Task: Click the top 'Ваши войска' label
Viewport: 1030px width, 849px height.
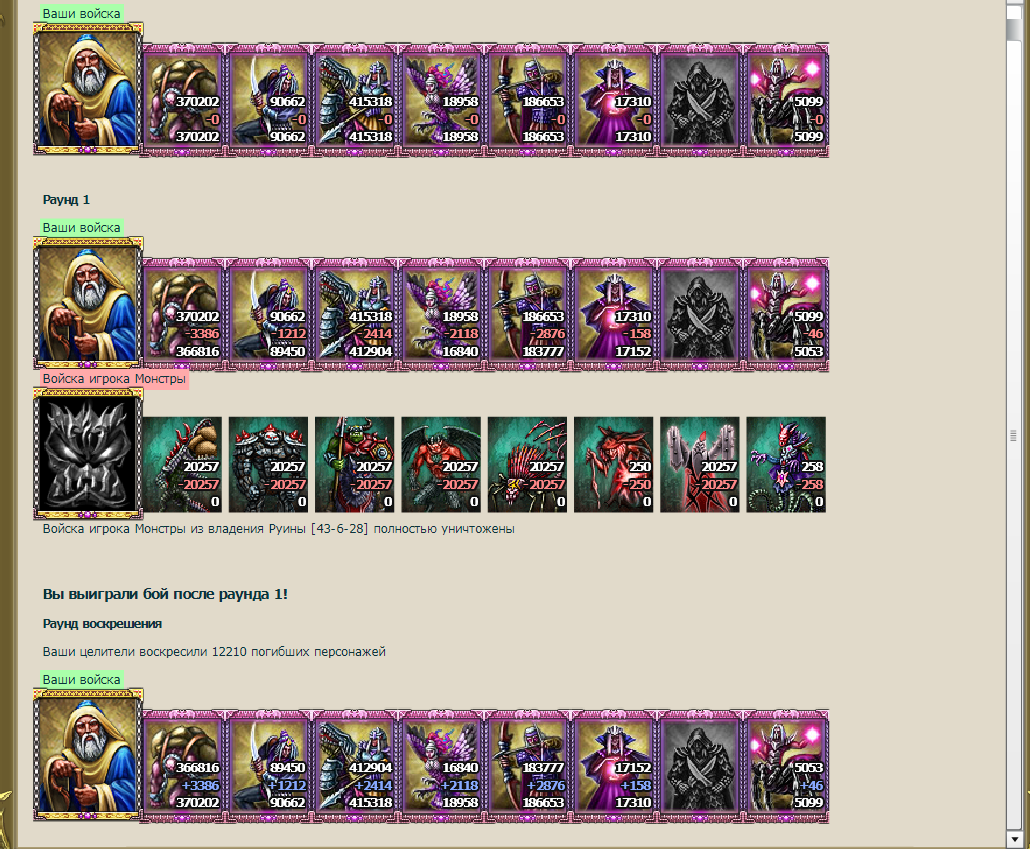Action: coord(81,13)
